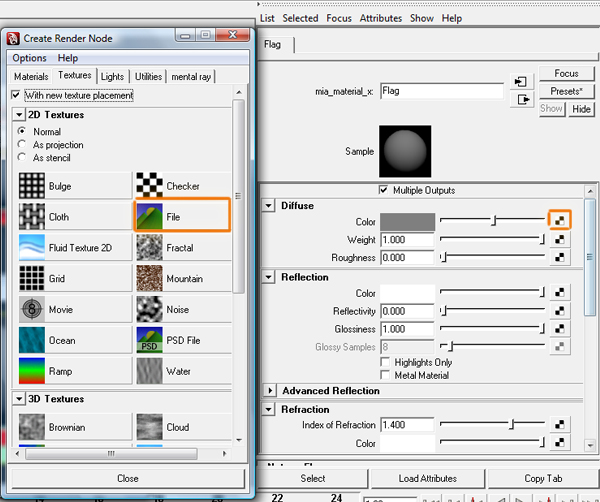Click the Diffuse Weight slider
The height and width of the screenshot is (502, 600).
pyautogui.click(x=492, y=240)
